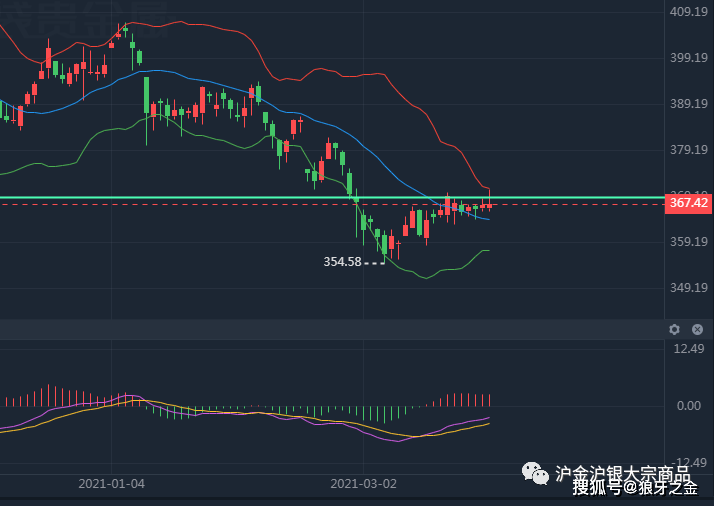Click the 2021-03-02 date label

(363, 484)
